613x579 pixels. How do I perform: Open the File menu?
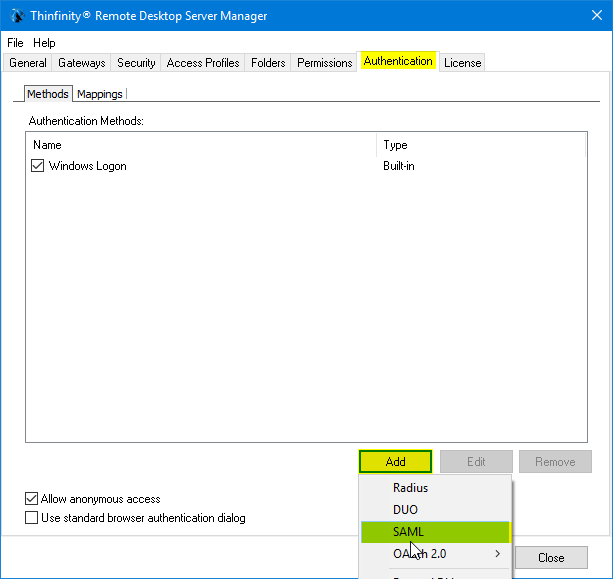[x=15, y=43]
